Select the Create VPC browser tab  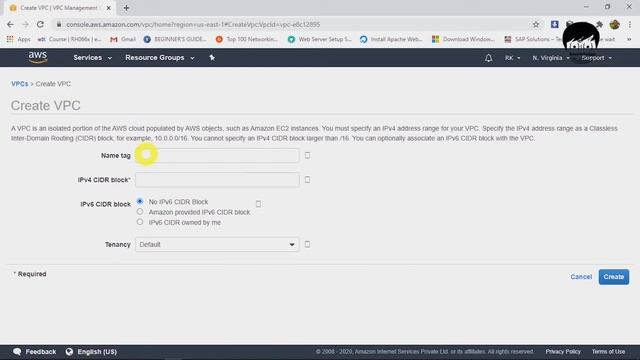59,8
